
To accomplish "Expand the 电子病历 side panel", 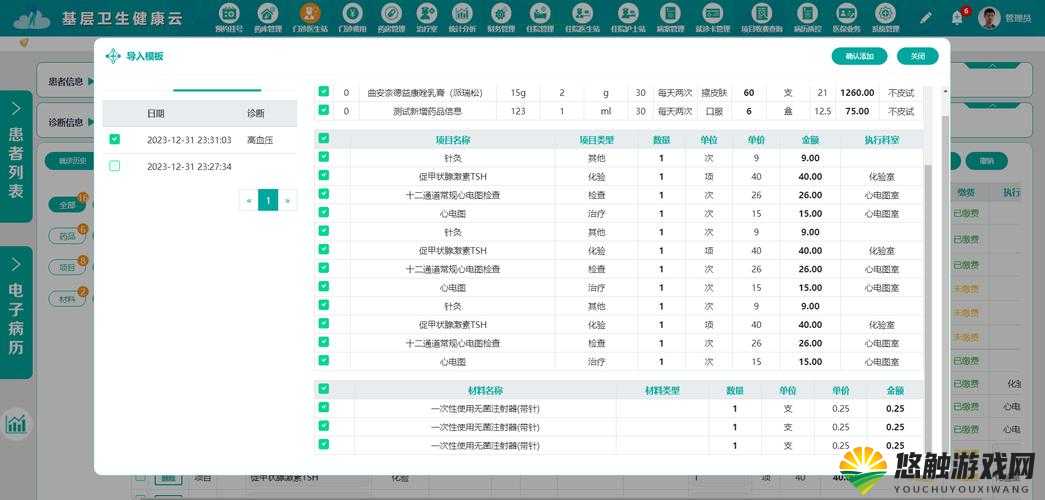I will 16,312.
